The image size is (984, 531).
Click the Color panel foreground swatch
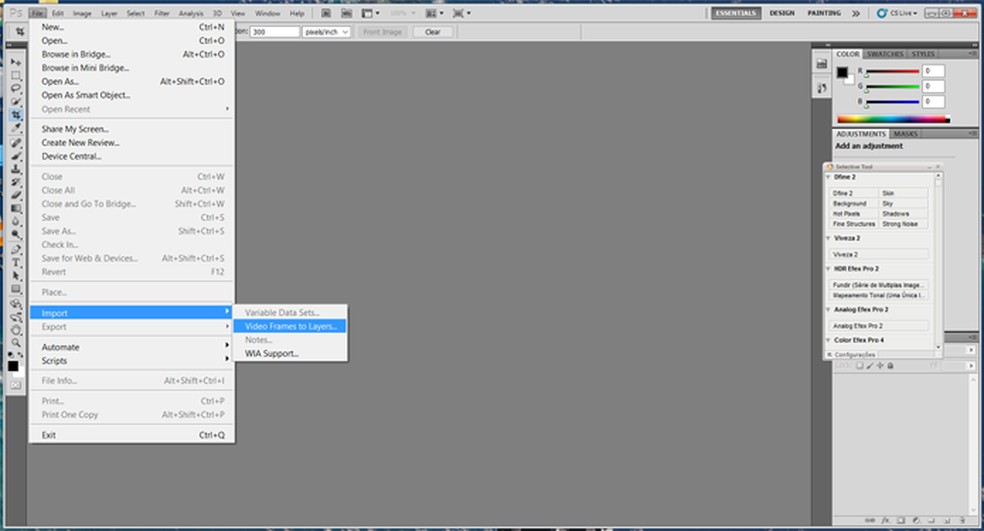point(842,72)
